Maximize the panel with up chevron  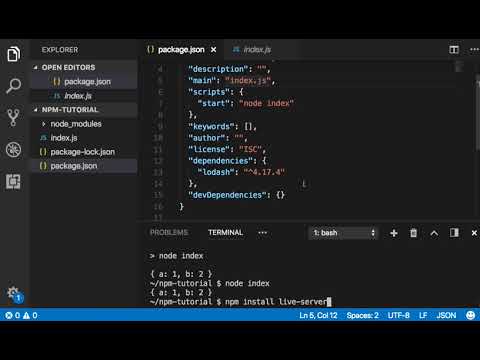coord(434,233)
